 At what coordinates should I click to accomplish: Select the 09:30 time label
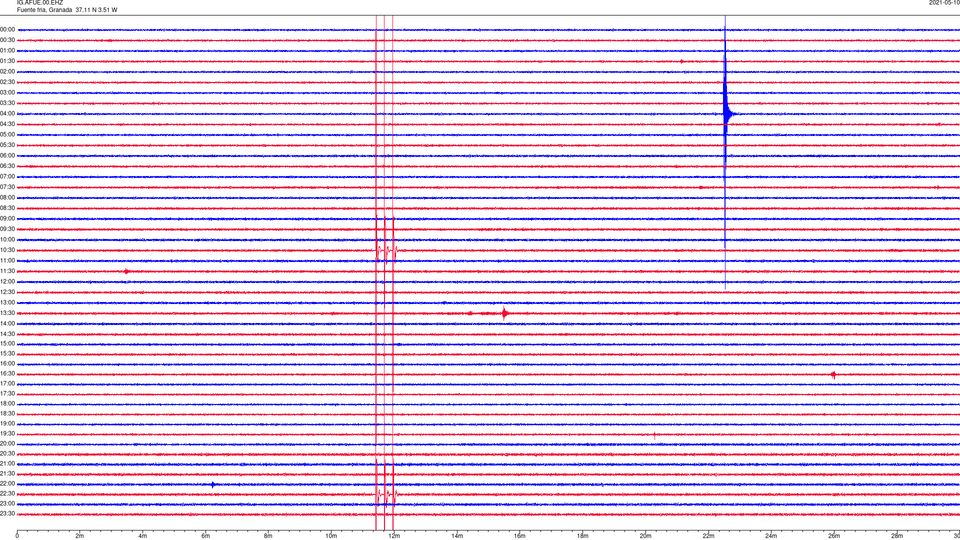8,229
